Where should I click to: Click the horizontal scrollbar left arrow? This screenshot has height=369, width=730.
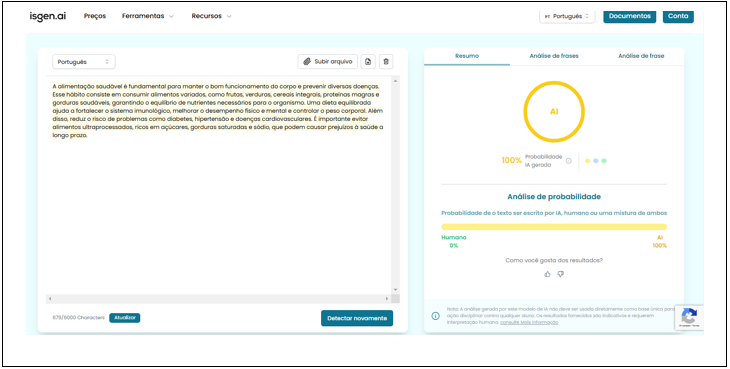[x=50, y=299]
